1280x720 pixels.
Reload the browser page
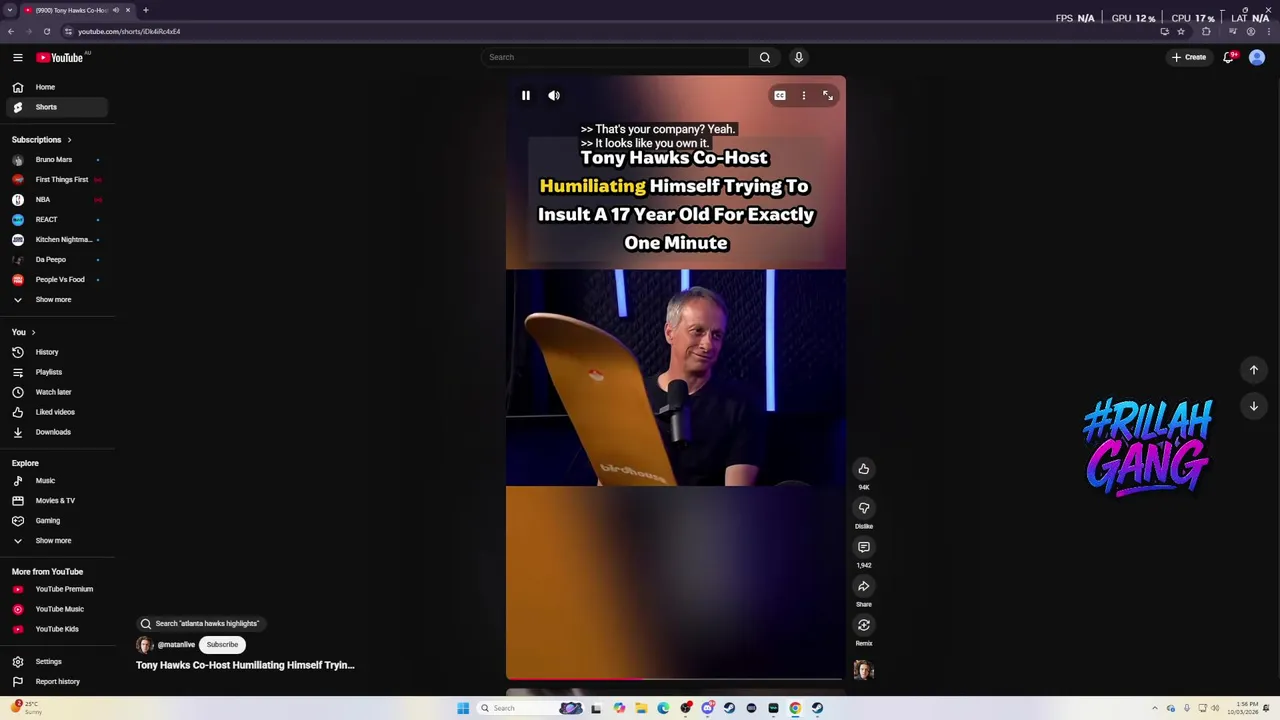(x=47, y=32)
